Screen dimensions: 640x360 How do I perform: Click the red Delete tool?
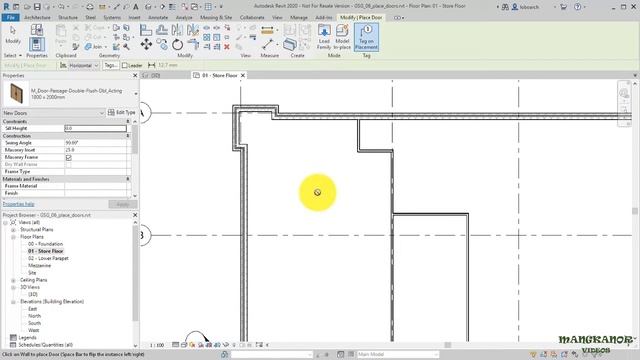coord(227,47)
